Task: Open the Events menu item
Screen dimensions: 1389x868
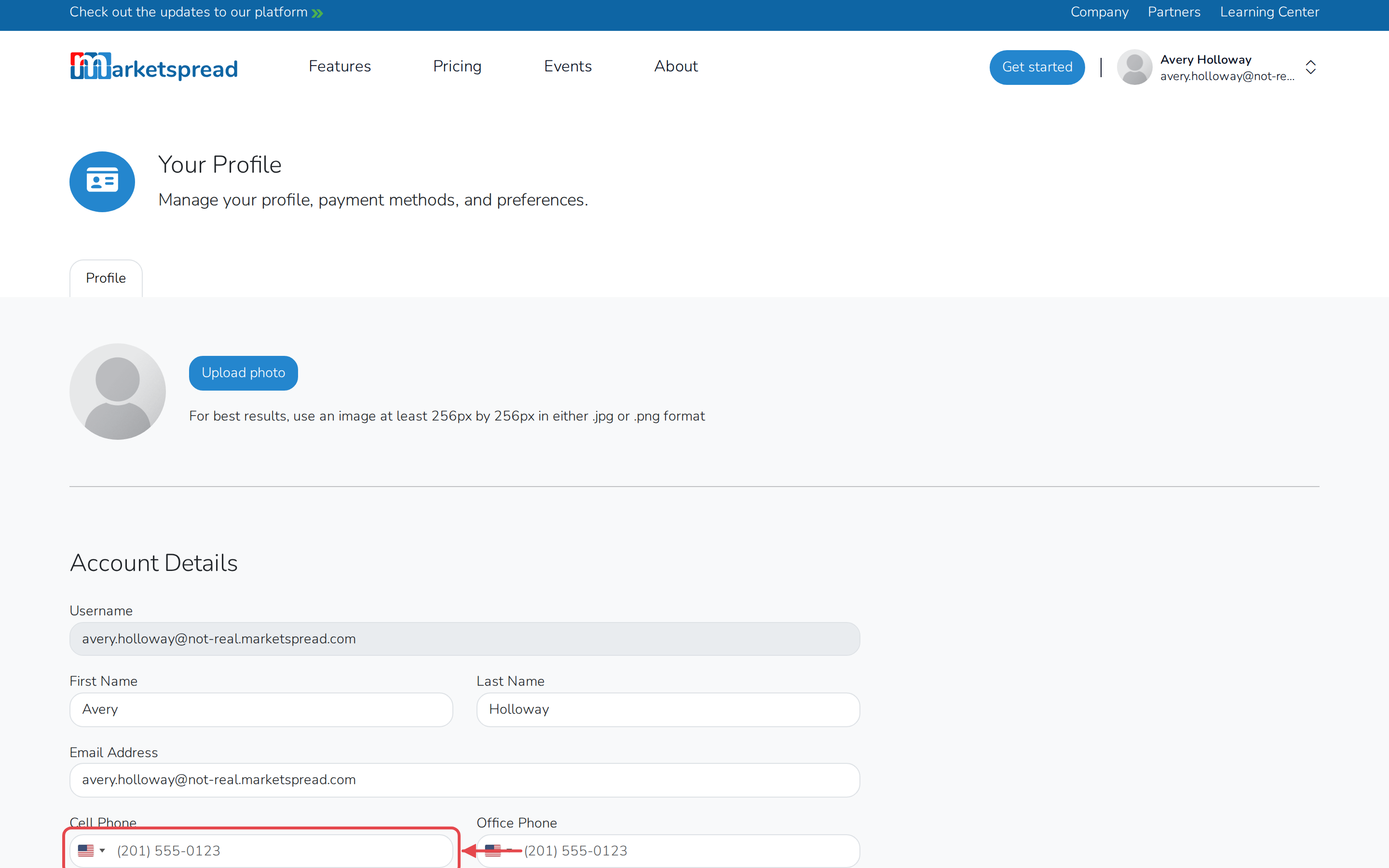Action: pos(568,67)
